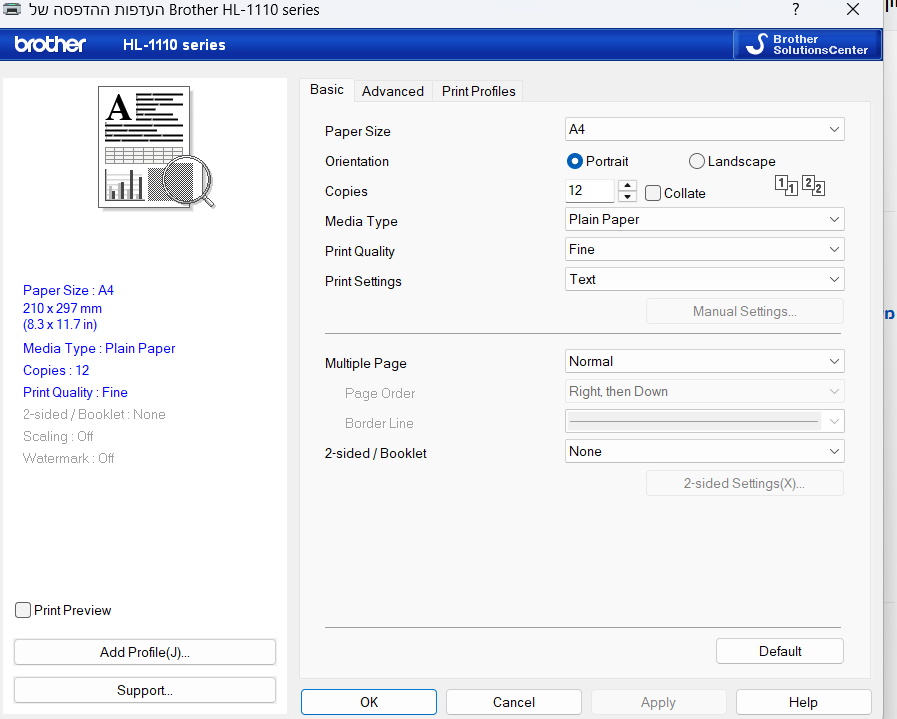The width and height of the screenshot is (897, 719).
Task: Click the 'Watermark : Off' summary text
Action: click(68, 458)
